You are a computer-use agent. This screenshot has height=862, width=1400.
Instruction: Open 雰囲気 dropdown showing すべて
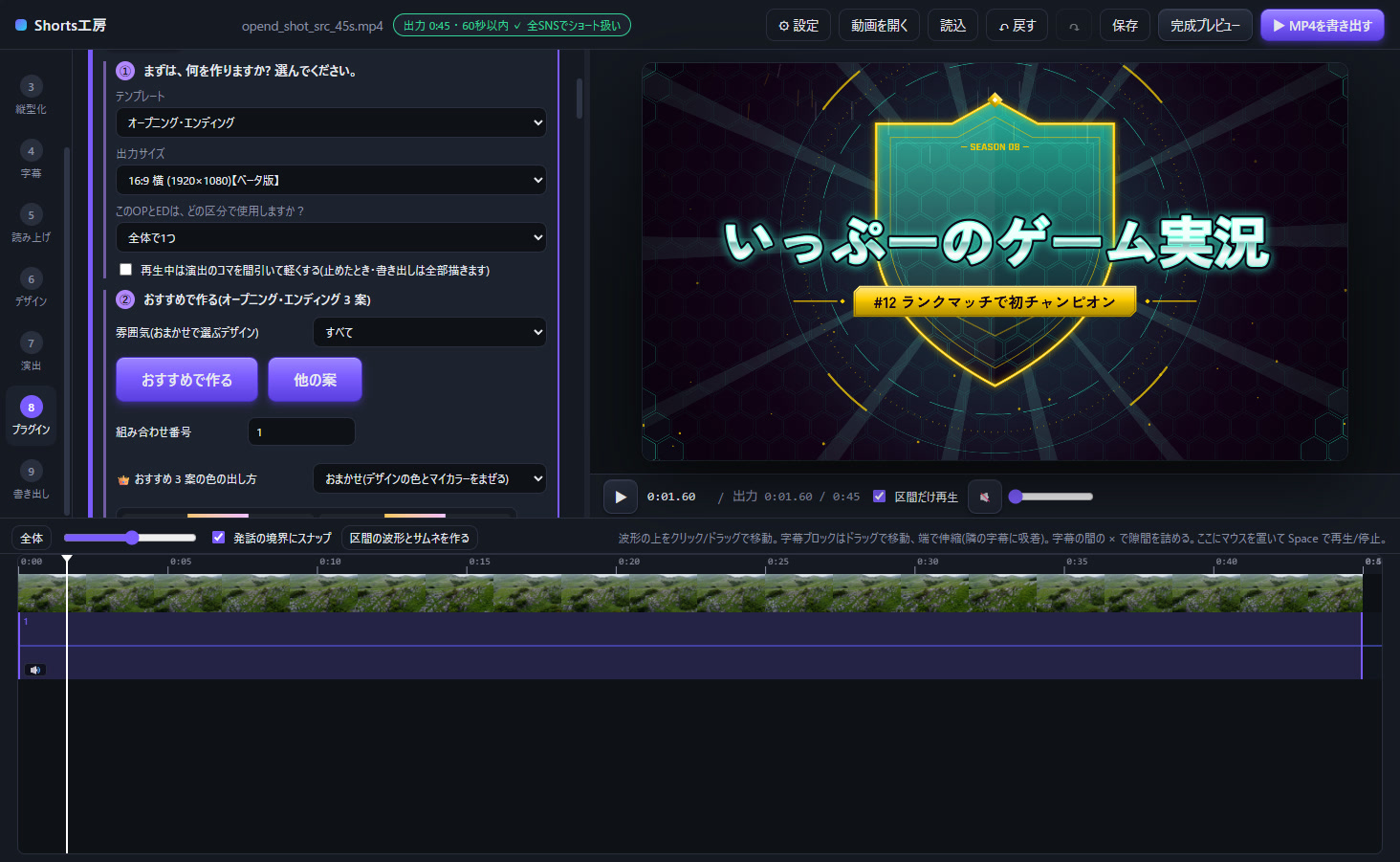click(429, 332)
